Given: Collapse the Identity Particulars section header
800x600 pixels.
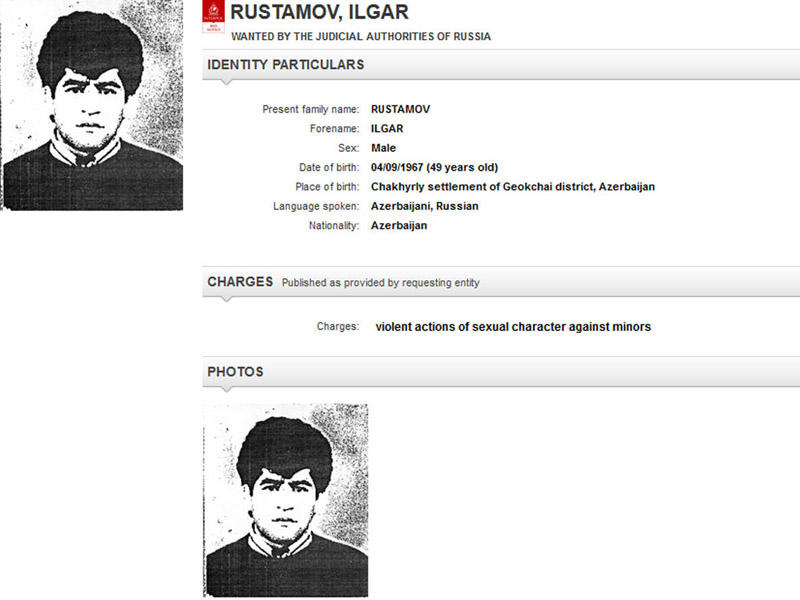Looking at the screenshot, I should point(285,65).
